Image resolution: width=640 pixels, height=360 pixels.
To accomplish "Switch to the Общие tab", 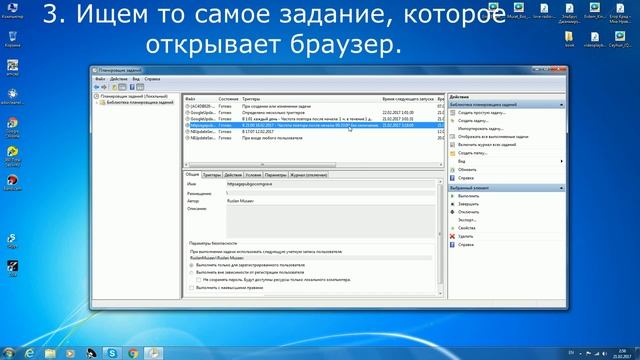I will (x=192, y=174).
